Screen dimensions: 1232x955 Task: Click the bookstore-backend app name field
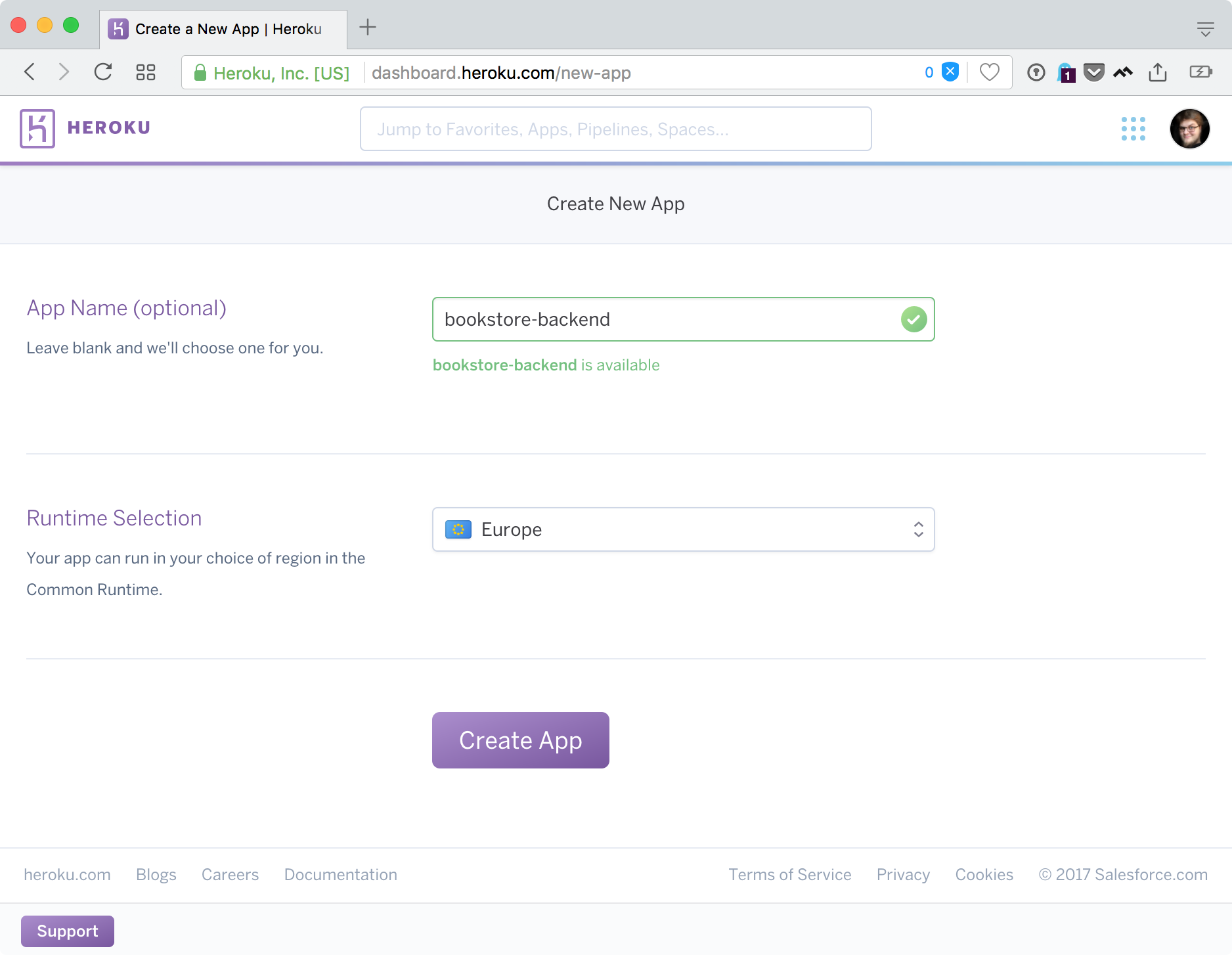[683, 319]
